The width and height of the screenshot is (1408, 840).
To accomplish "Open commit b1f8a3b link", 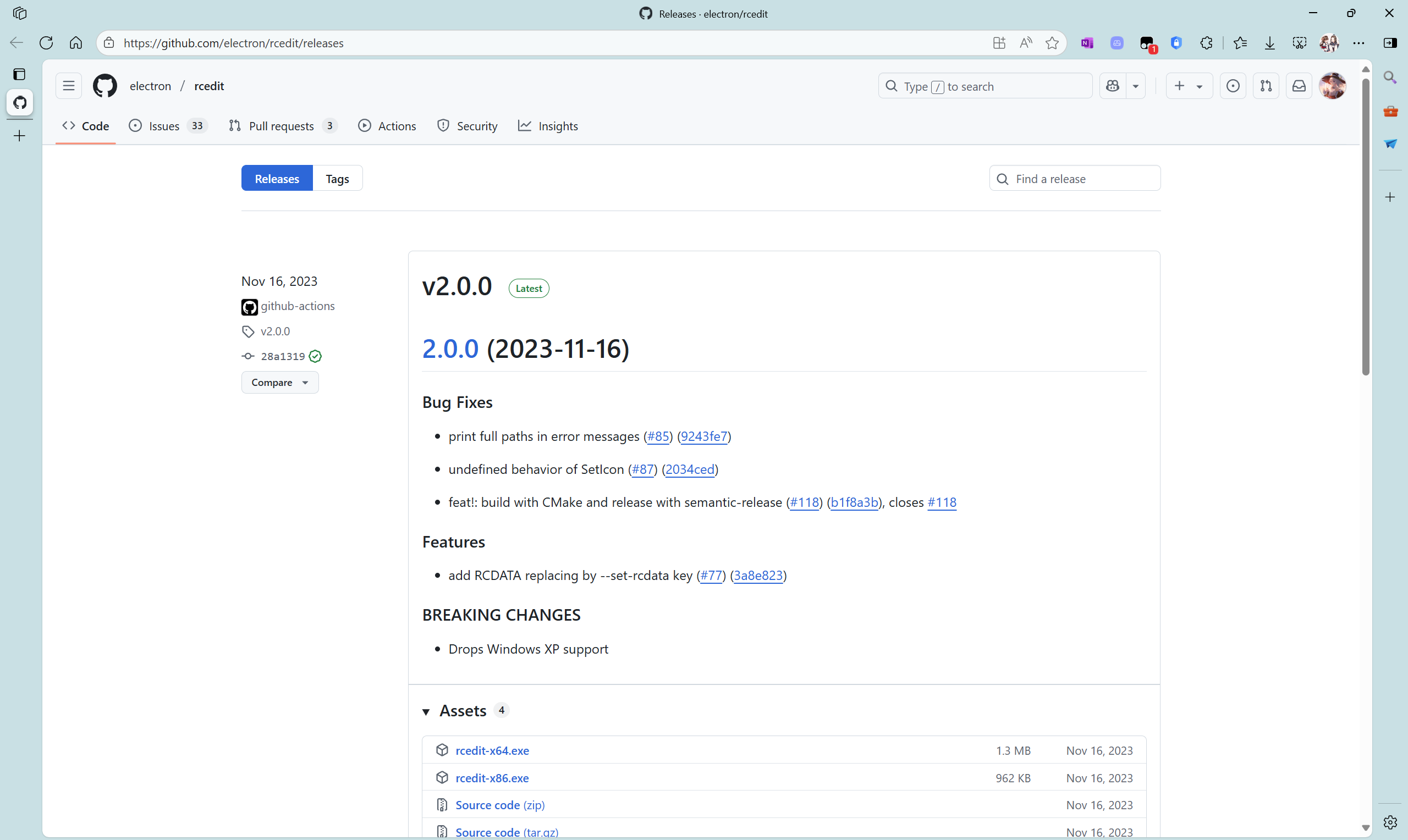I will (854, 502).
